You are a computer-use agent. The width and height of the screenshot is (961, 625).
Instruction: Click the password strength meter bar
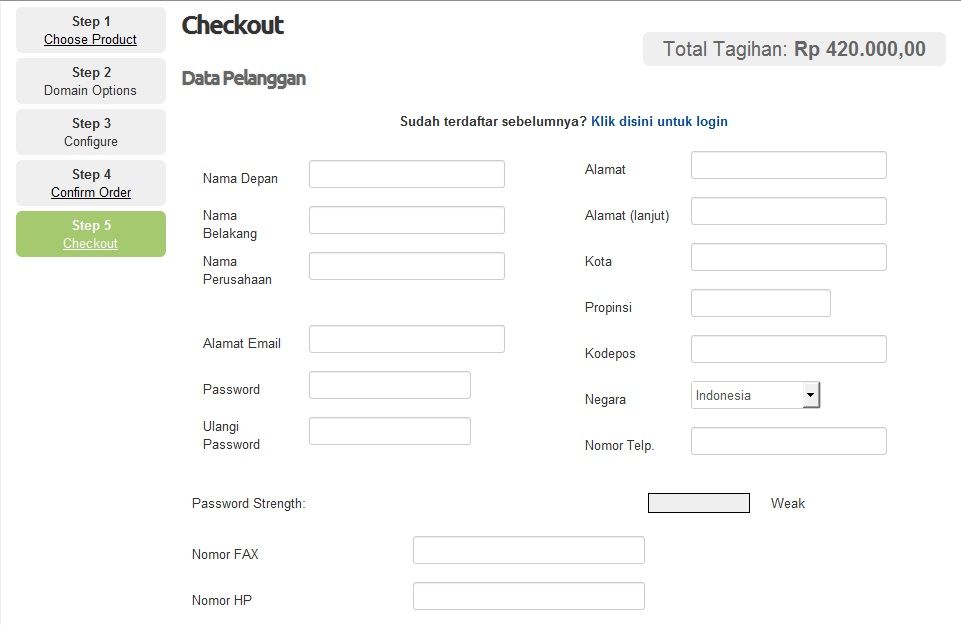click(x=699, y=503)
